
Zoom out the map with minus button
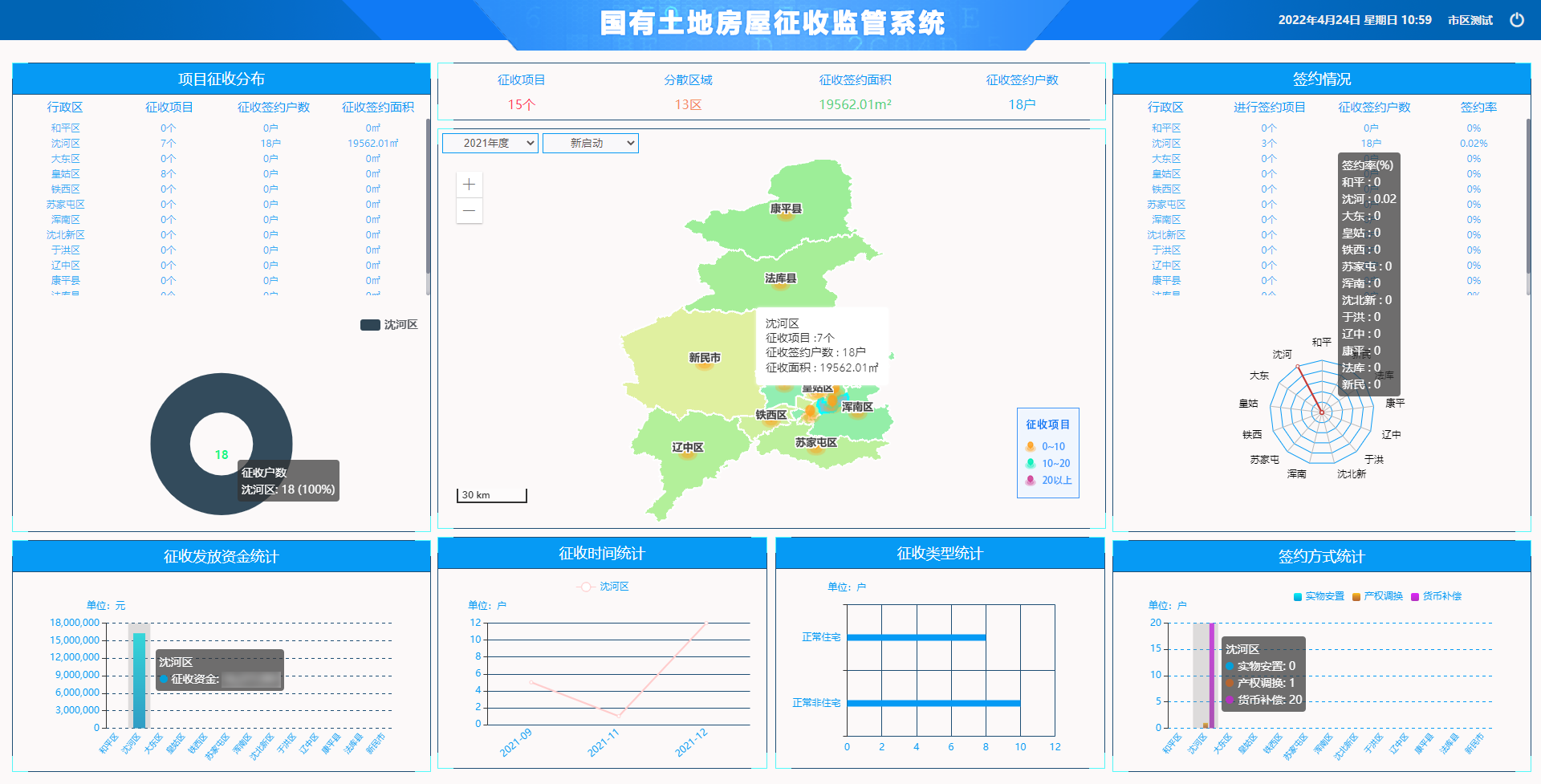tap(470, 211)
